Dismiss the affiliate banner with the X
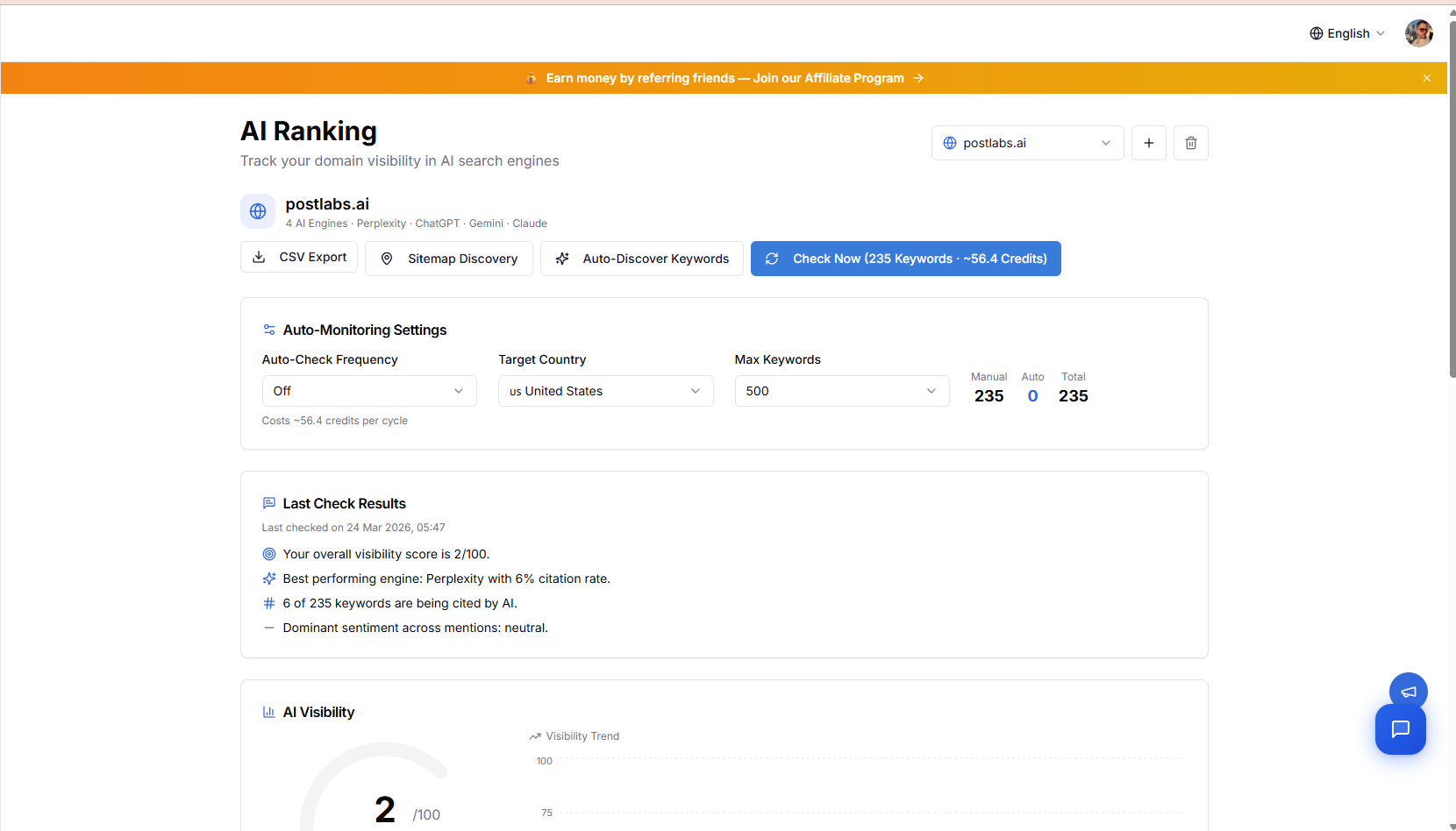This screenshot has width=1456, height=831. pos(1427,78)
